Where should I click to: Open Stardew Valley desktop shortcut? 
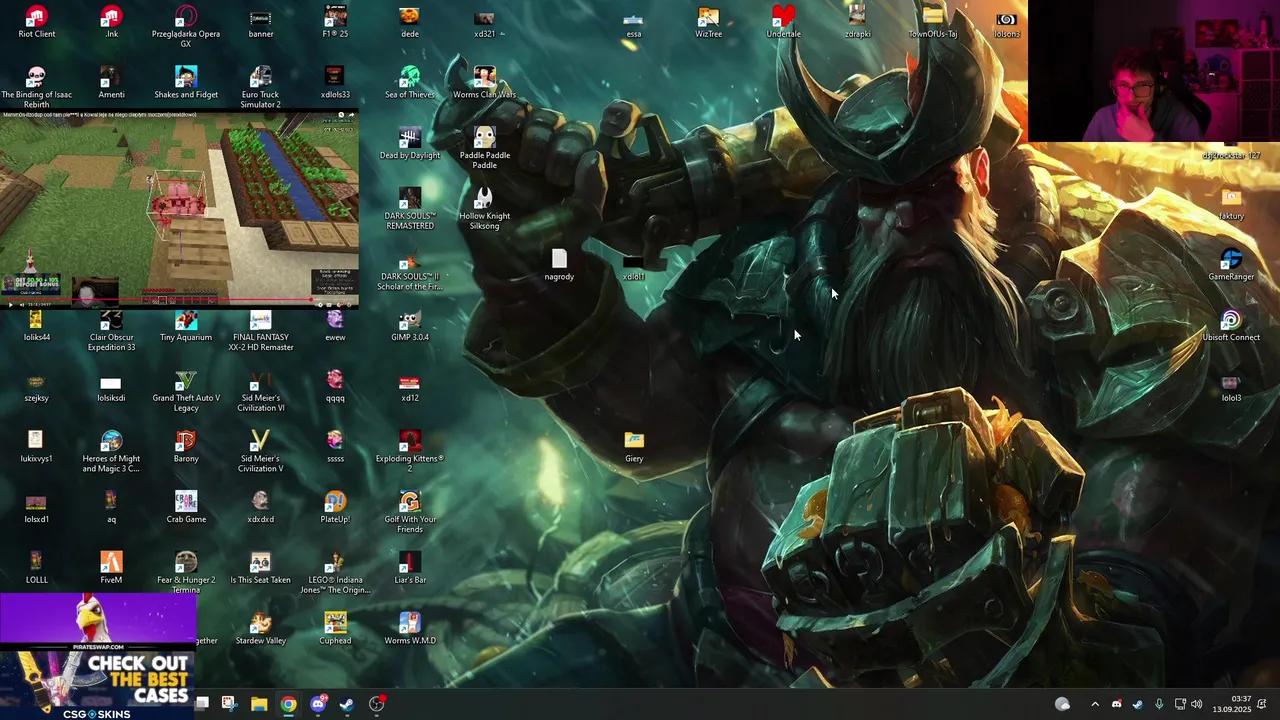click(x=261, y=629)
